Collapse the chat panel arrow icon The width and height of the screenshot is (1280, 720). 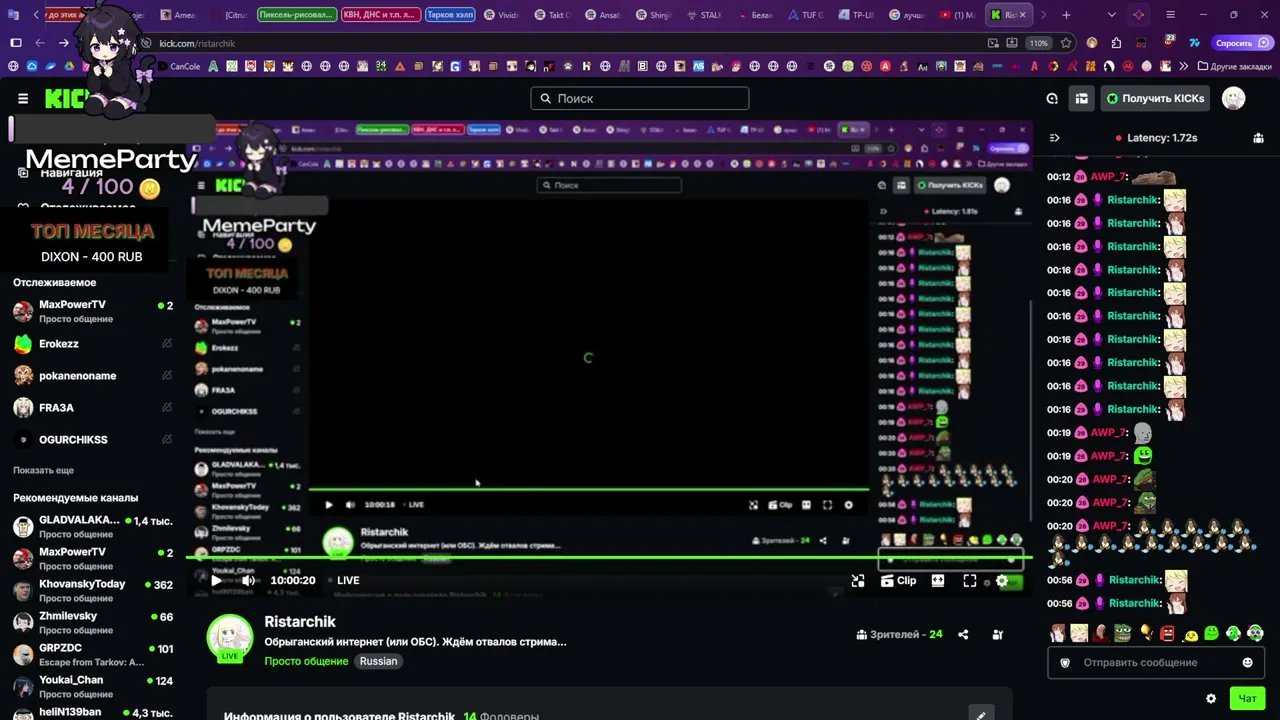click(x=1054, y=138)
